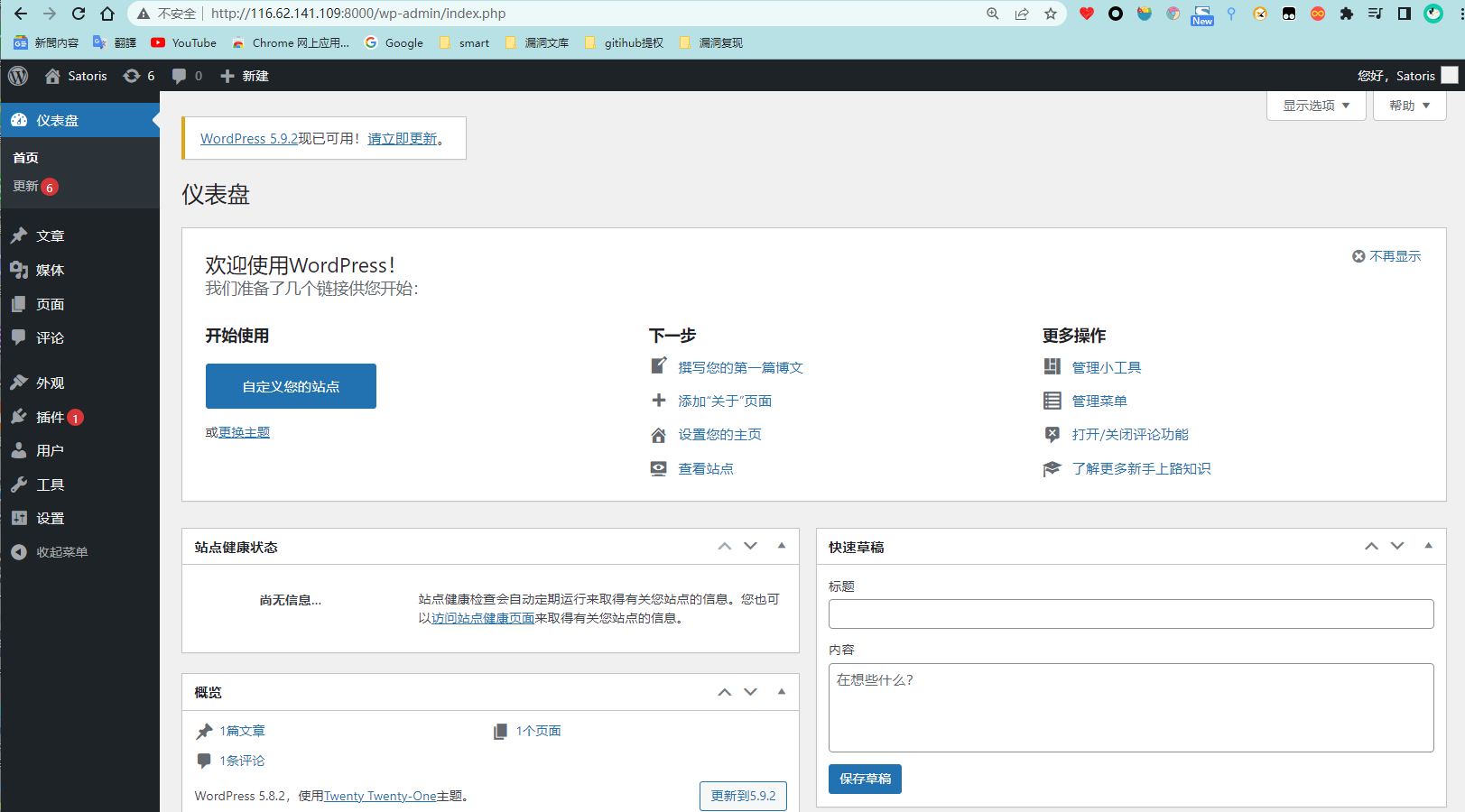The width and height of the screenshot is (1465, 812).
Task: Click 请立即更新 link
Action: pyautogui.click(x=403, y=138)
